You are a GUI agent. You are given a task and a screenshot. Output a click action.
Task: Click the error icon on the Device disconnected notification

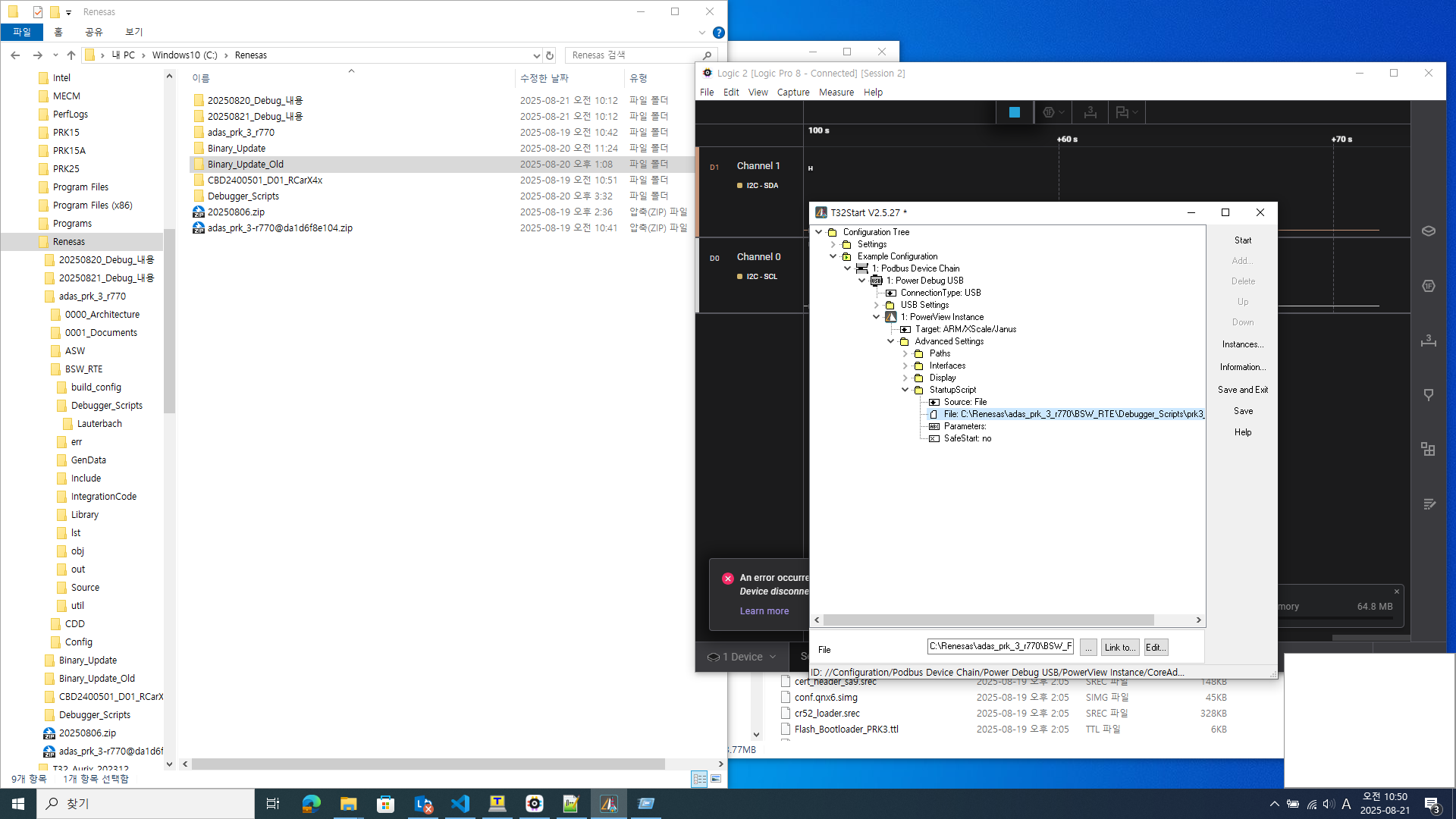727,579
